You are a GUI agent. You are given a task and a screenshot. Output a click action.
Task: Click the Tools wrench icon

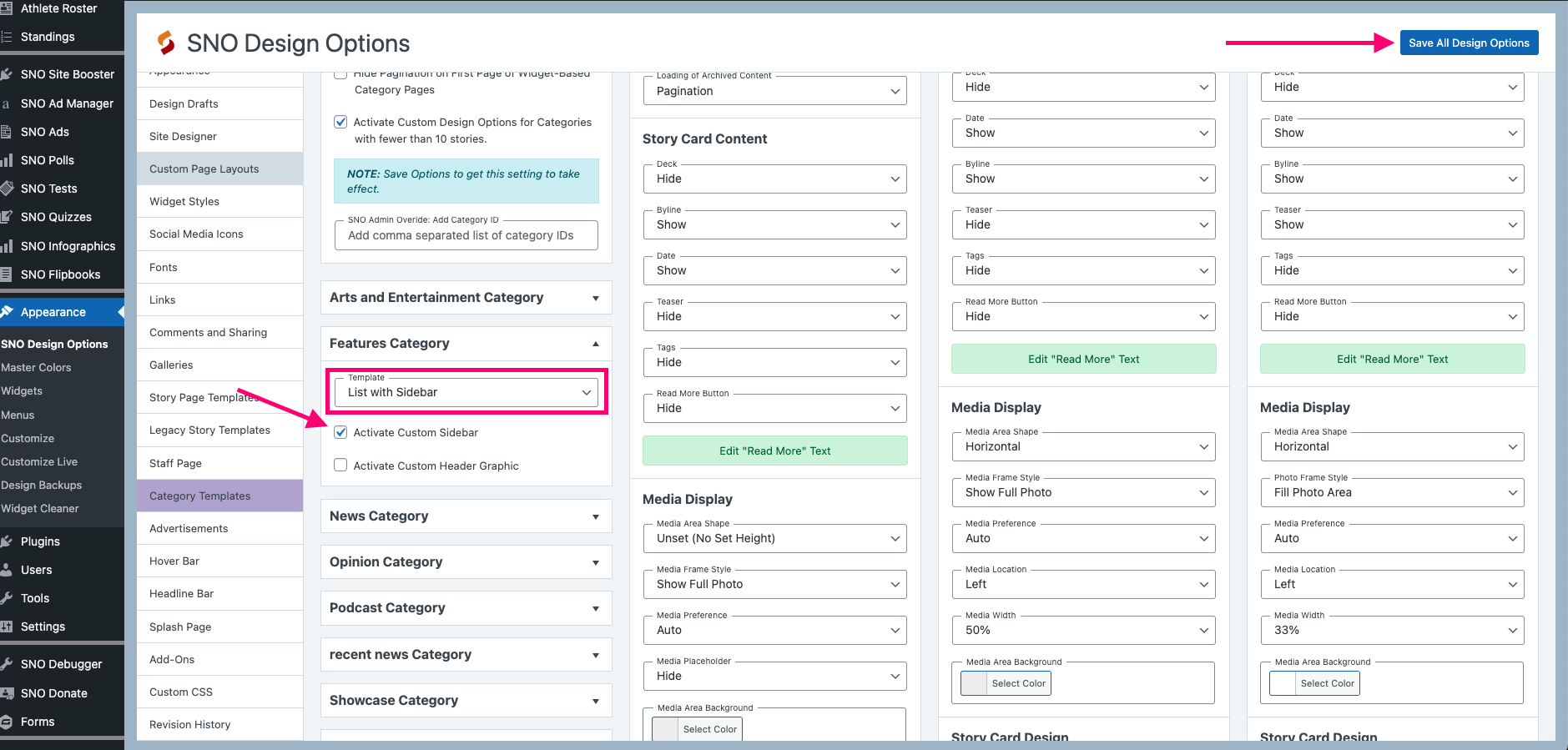[7, 598]
